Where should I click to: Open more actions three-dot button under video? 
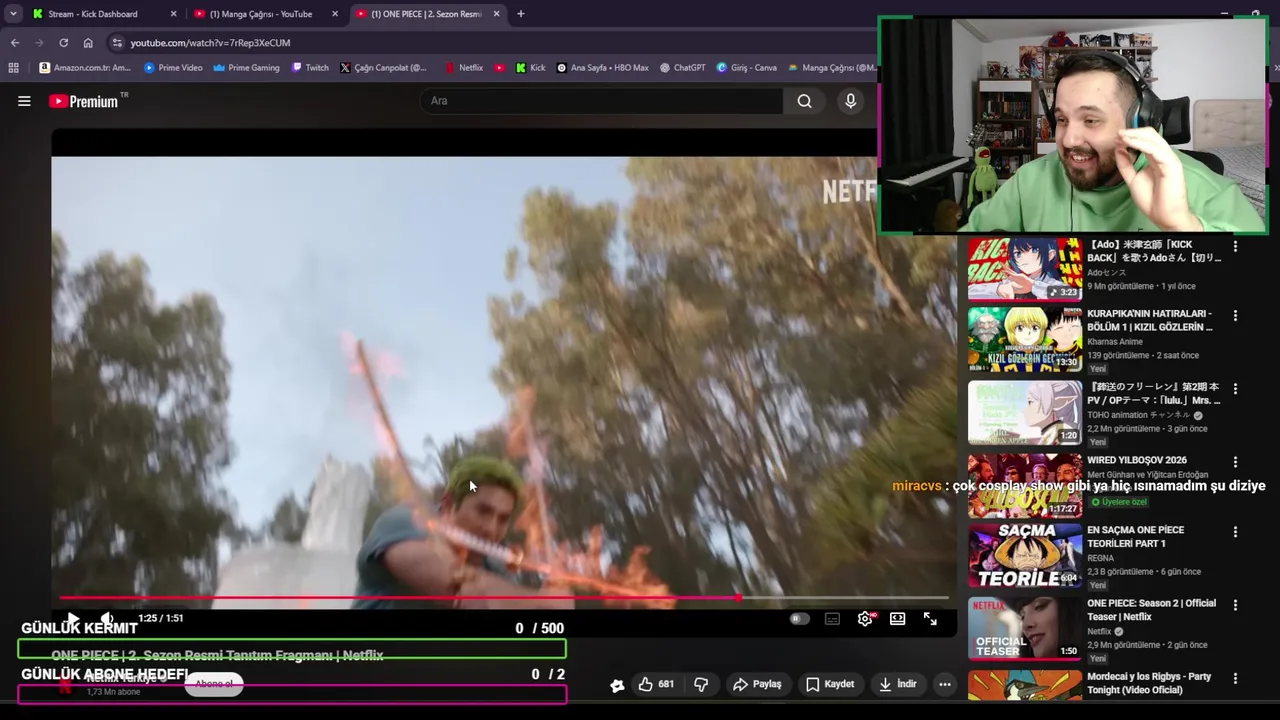(x=945, y=684)
